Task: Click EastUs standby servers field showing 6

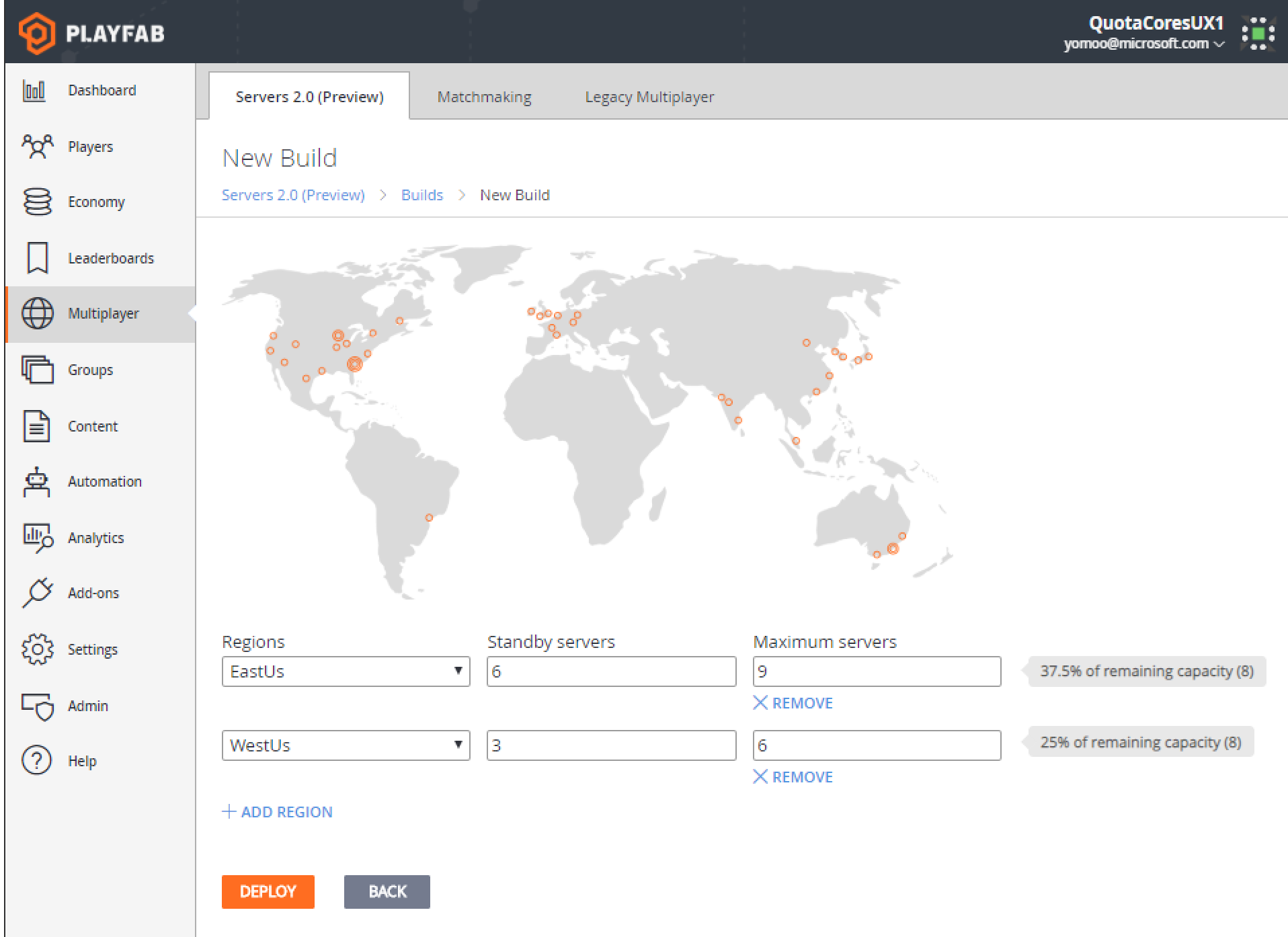Action: [612, 671]
